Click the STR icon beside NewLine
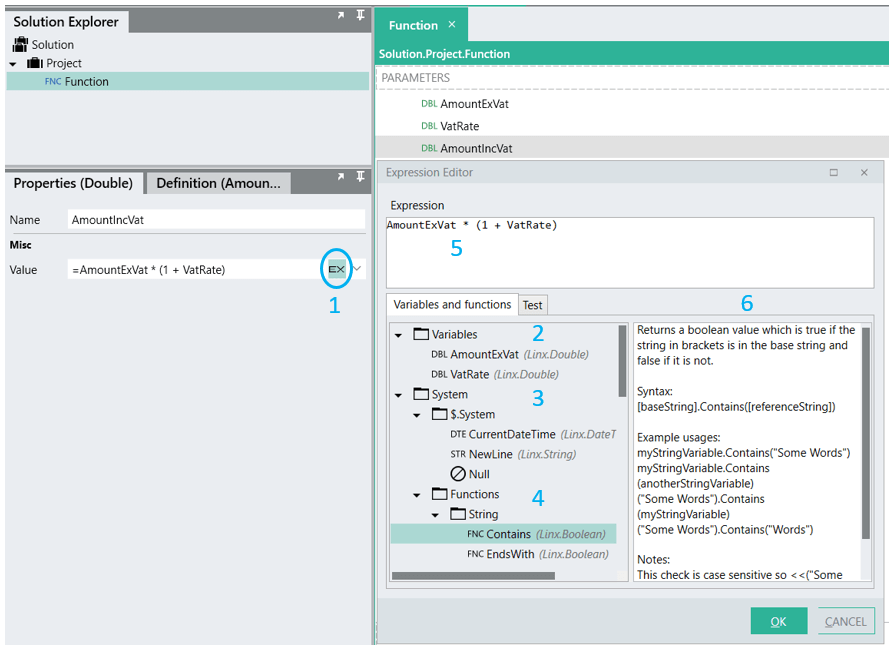This screenshot has width=891, height=652. pyautogui.click(x=458, y=454)
